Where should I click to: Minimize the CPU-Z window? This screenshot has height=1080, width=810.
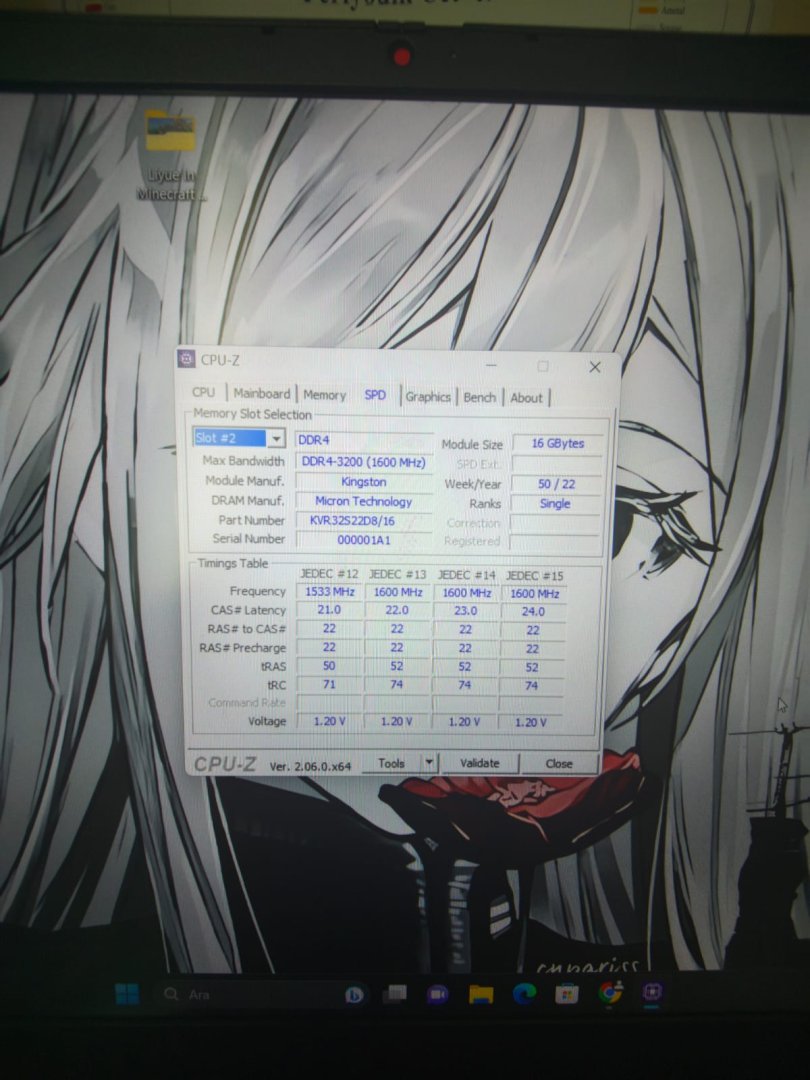coord(491,365)
